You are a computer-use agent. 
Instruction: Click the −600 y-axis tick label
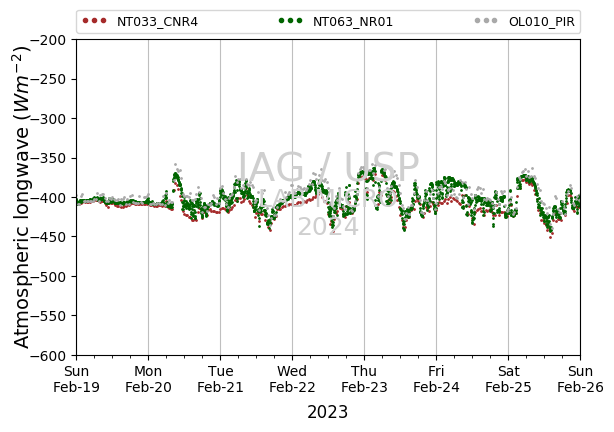click(x=50, y=356)
